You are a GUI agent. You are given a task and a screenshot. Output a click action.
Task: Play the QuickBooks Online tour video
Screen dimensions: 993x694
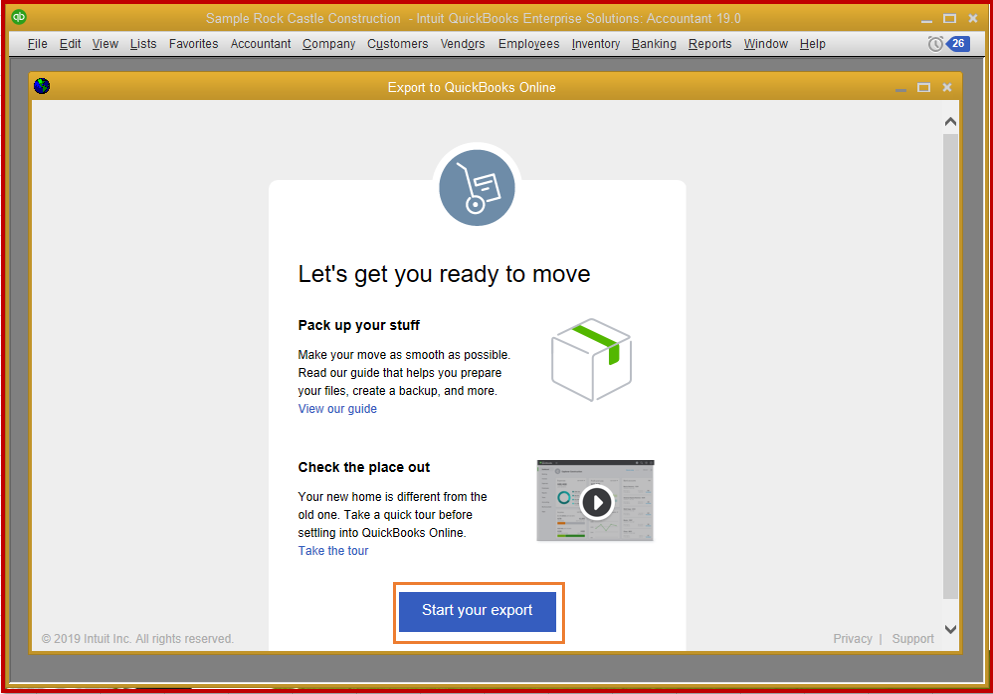[596, 502]
